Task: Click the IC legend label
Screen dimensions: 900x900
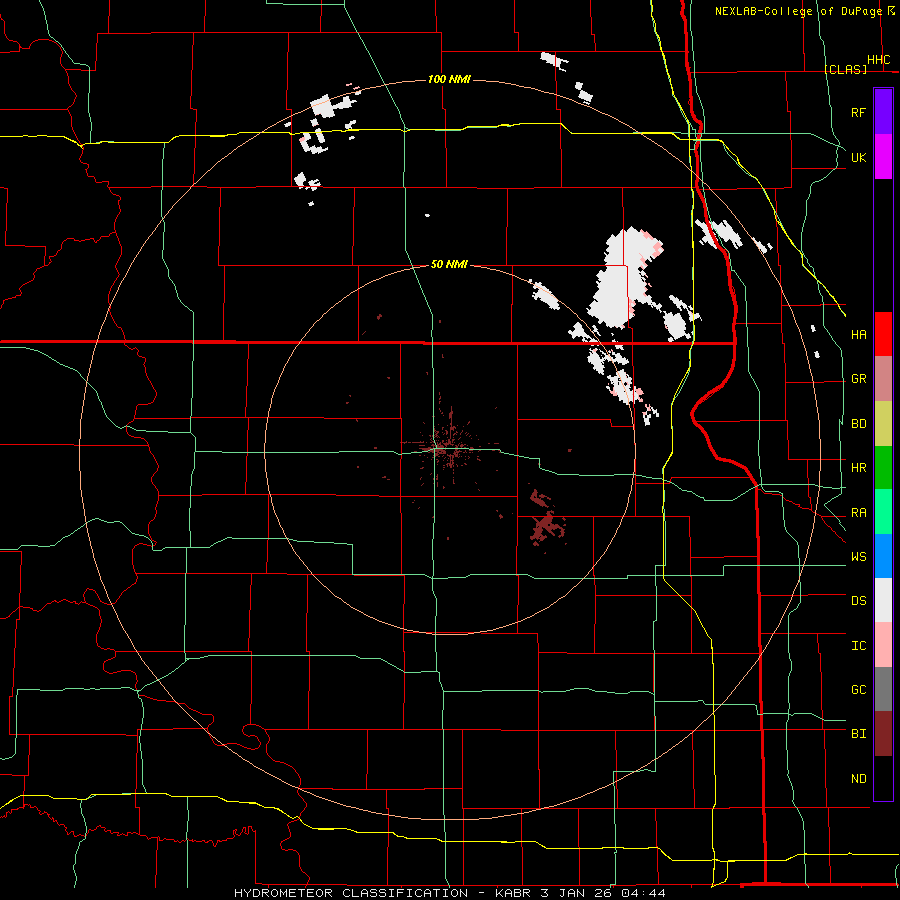Action: click(859, 646)
